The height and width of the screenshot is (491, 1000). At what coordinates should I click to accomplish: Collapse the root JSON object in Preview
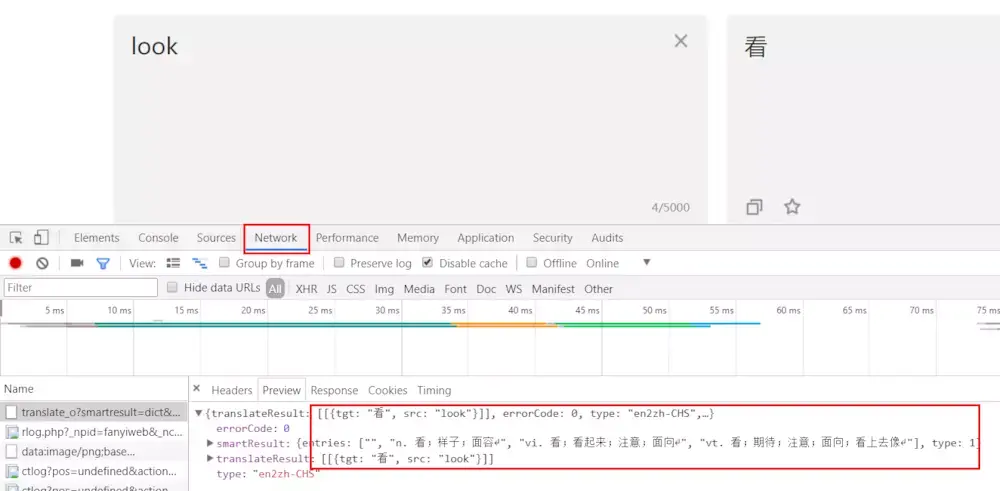point(198,414)
